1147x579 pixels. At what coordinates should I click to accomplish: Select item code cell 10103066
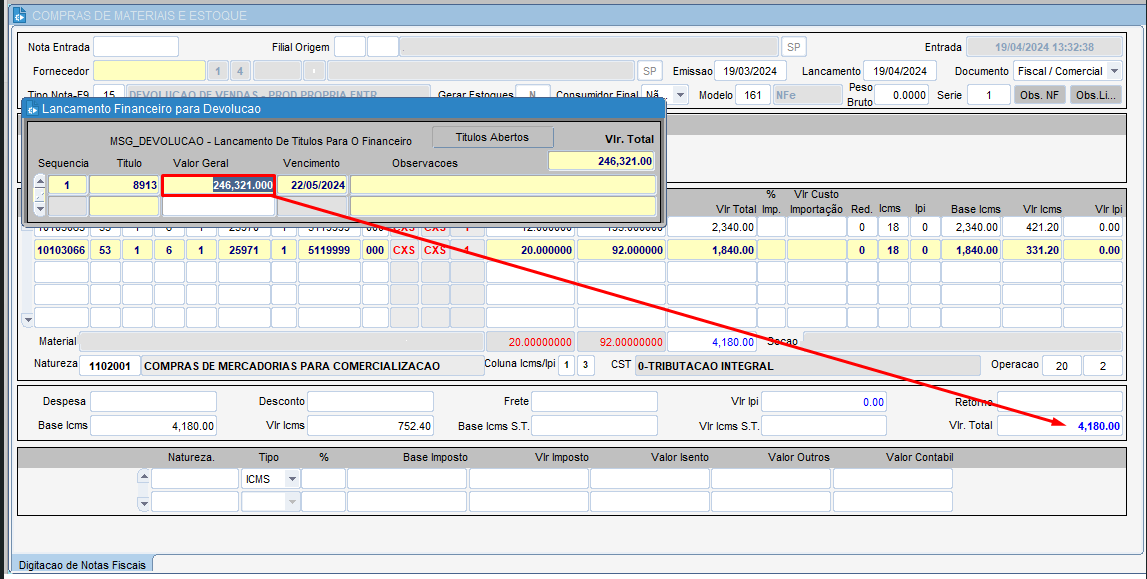(x=61, y=250)
